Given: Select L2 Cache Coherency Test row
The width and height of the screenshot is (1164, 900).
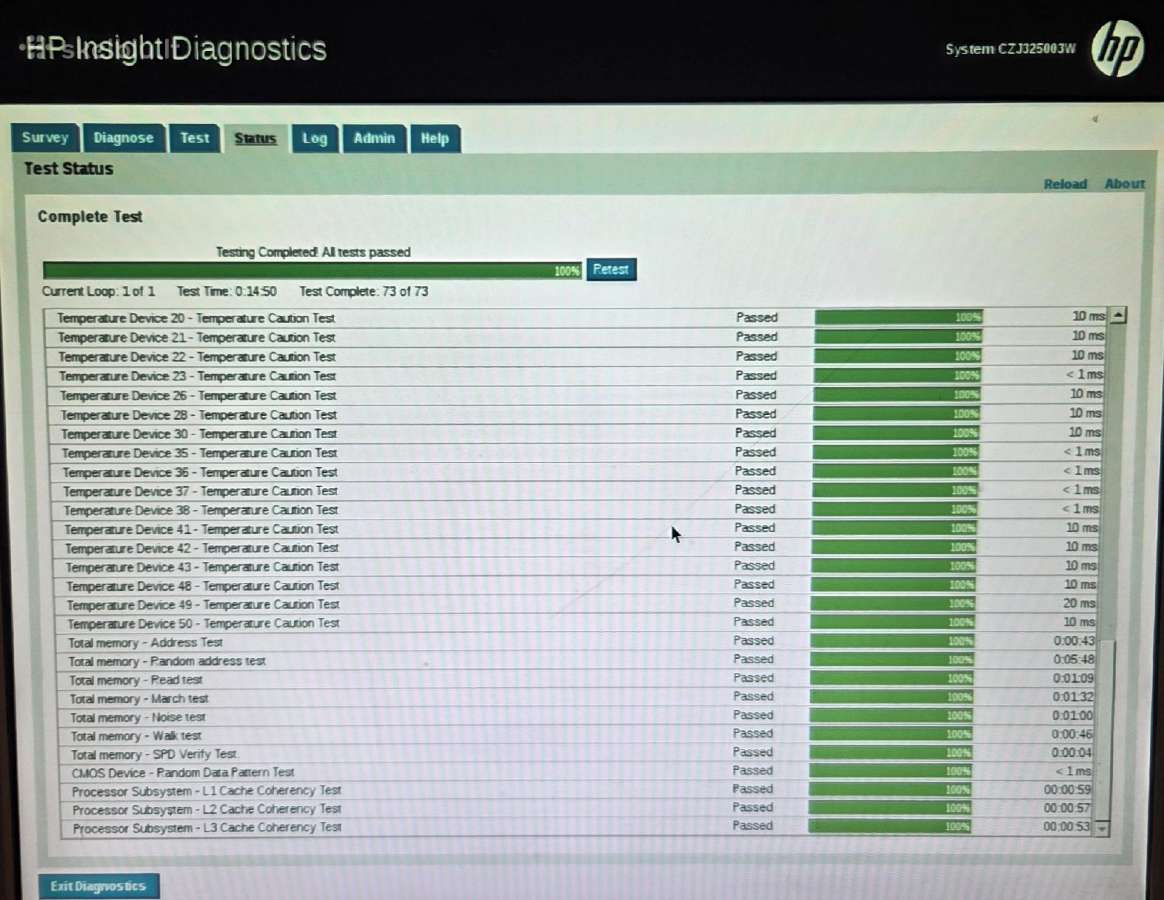Looking at the screenshot, I should pyautogui.click(x=576, y=809).
